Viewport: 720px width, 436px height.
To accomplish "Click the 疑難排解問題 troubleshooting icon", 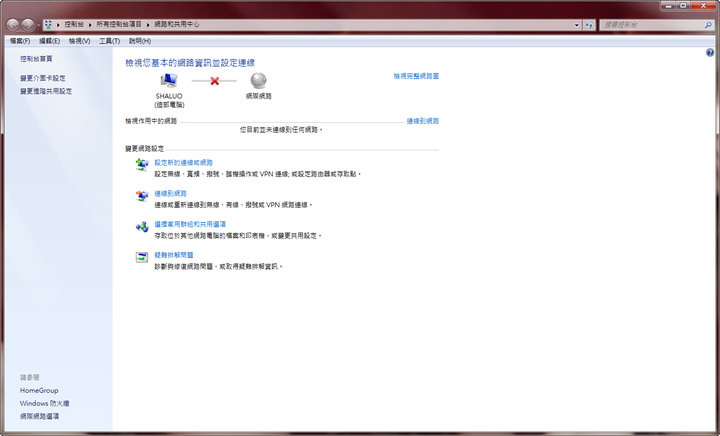I will pyautogui.click(x=142, y=257).
